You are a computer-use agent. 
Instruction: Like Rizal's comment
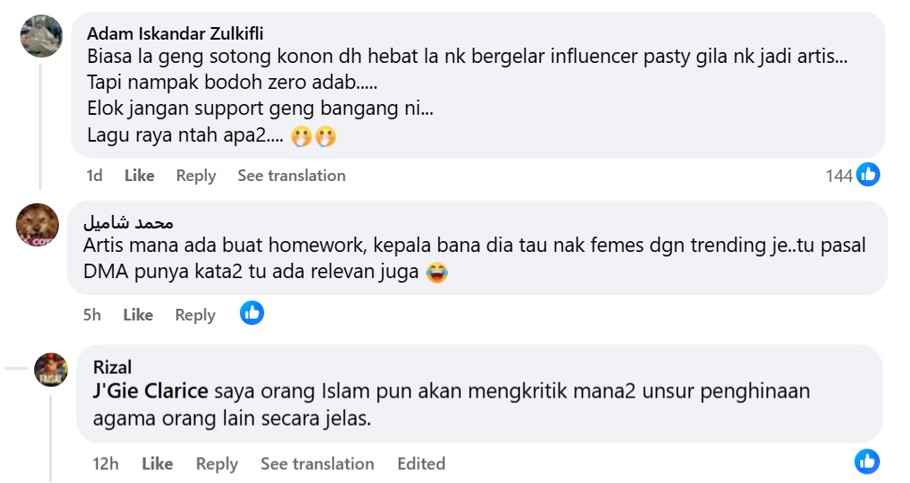click(157, 463)
